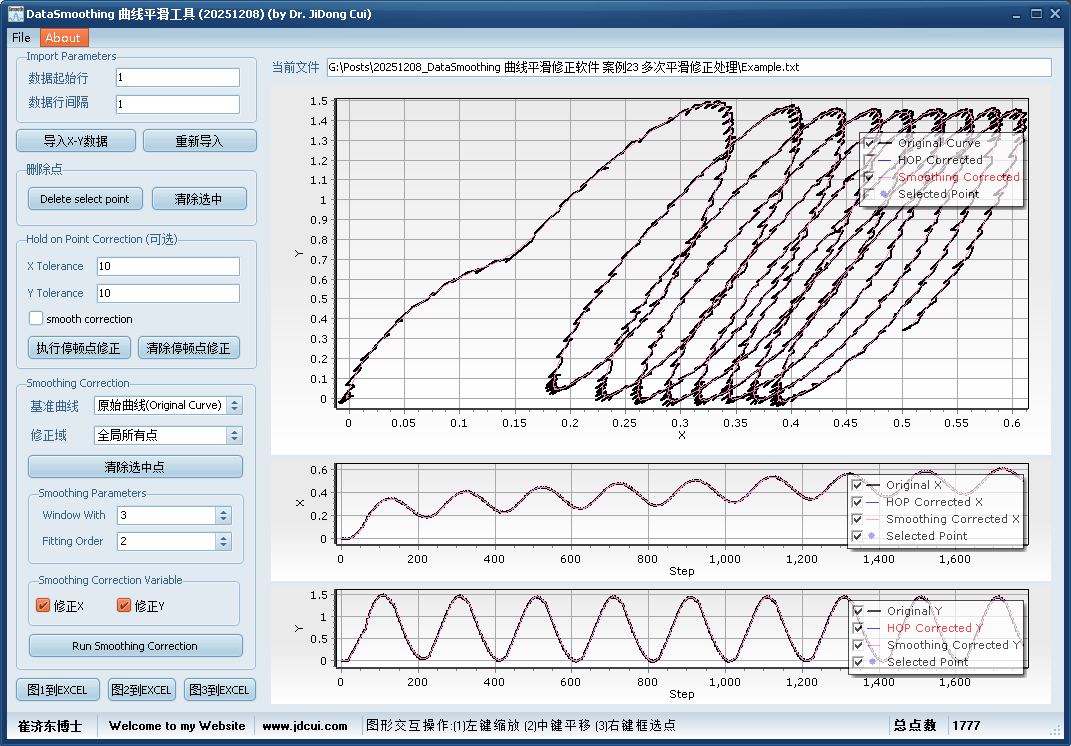Click the X Tolerance input field

[168, 266]
